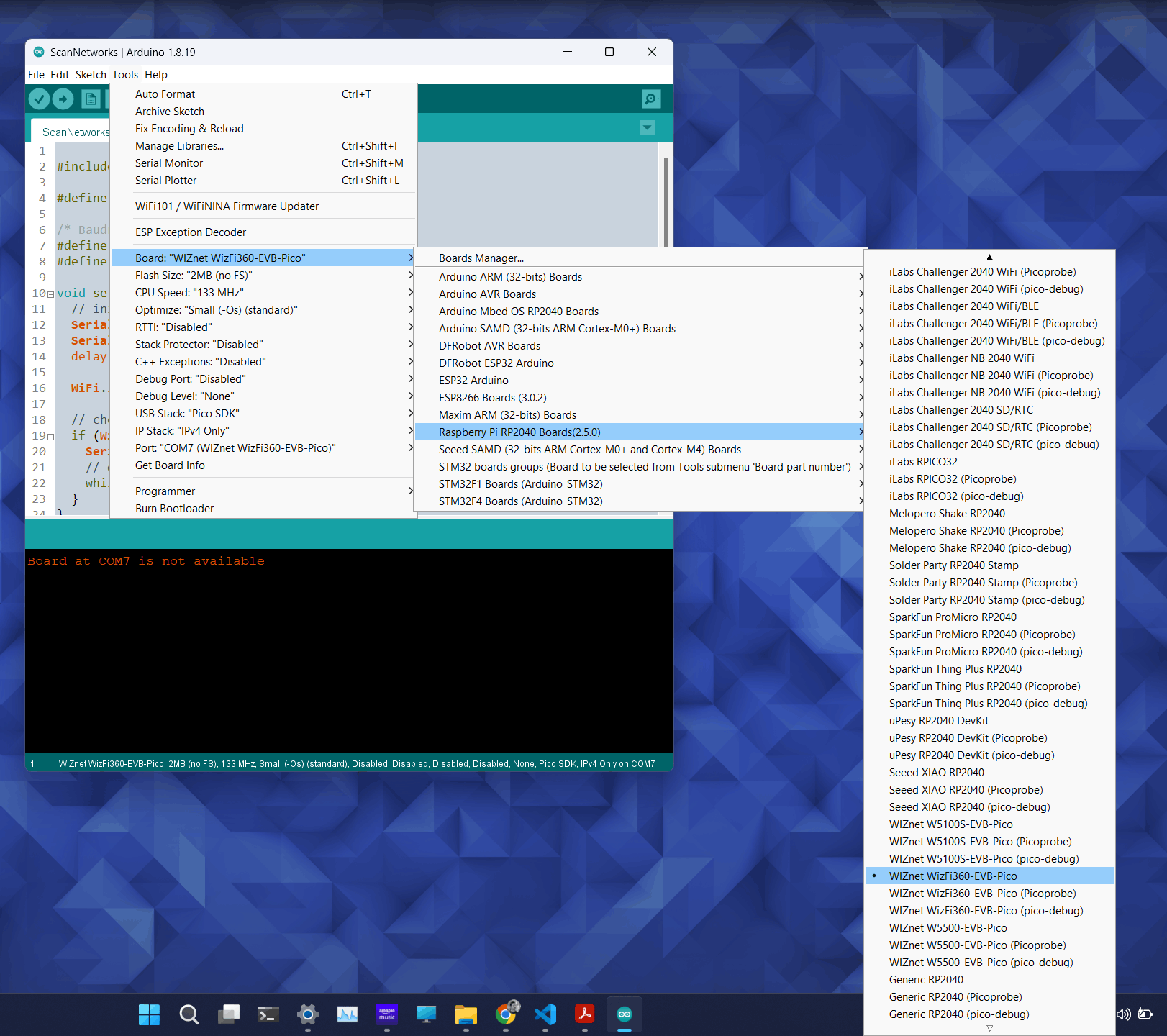Open Amazon Music from taskbar
The width and height of the screenshot is (1167, 1036).
point(387,1014)
